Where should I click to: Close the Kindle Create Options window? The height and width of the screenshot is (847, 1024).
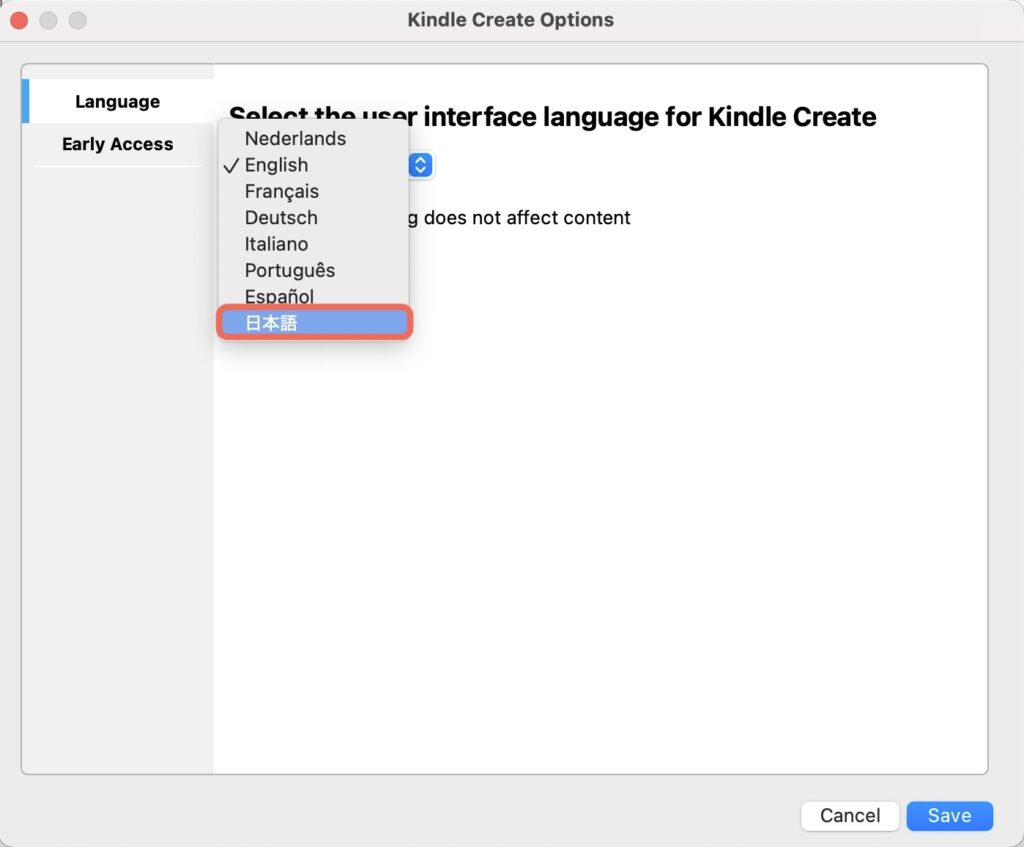tap(19, 20)
